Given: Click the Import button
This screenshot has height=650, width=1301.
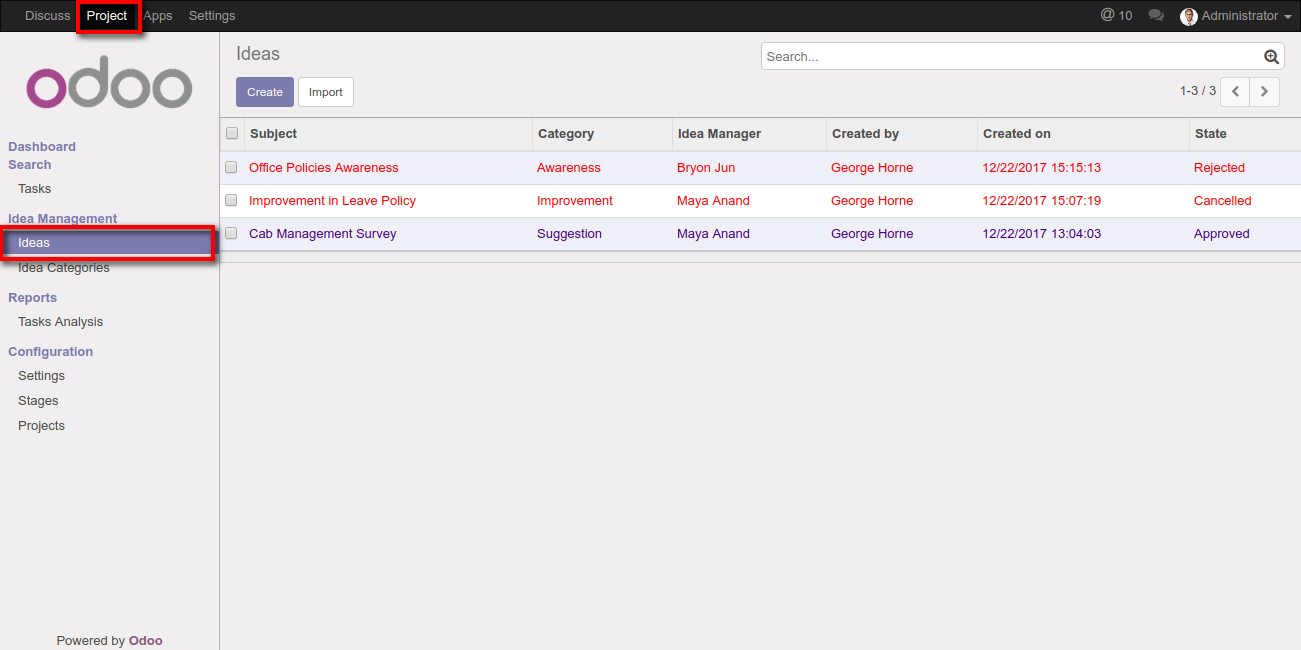Looking at the screenshot, I should tap(326, 92).
